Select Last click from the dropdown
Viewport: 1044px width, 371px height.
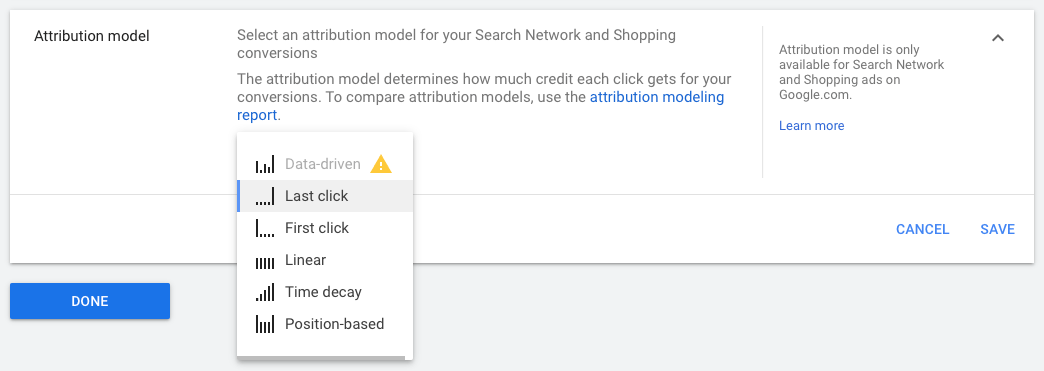pyautogui.click(x=325, y=196)
